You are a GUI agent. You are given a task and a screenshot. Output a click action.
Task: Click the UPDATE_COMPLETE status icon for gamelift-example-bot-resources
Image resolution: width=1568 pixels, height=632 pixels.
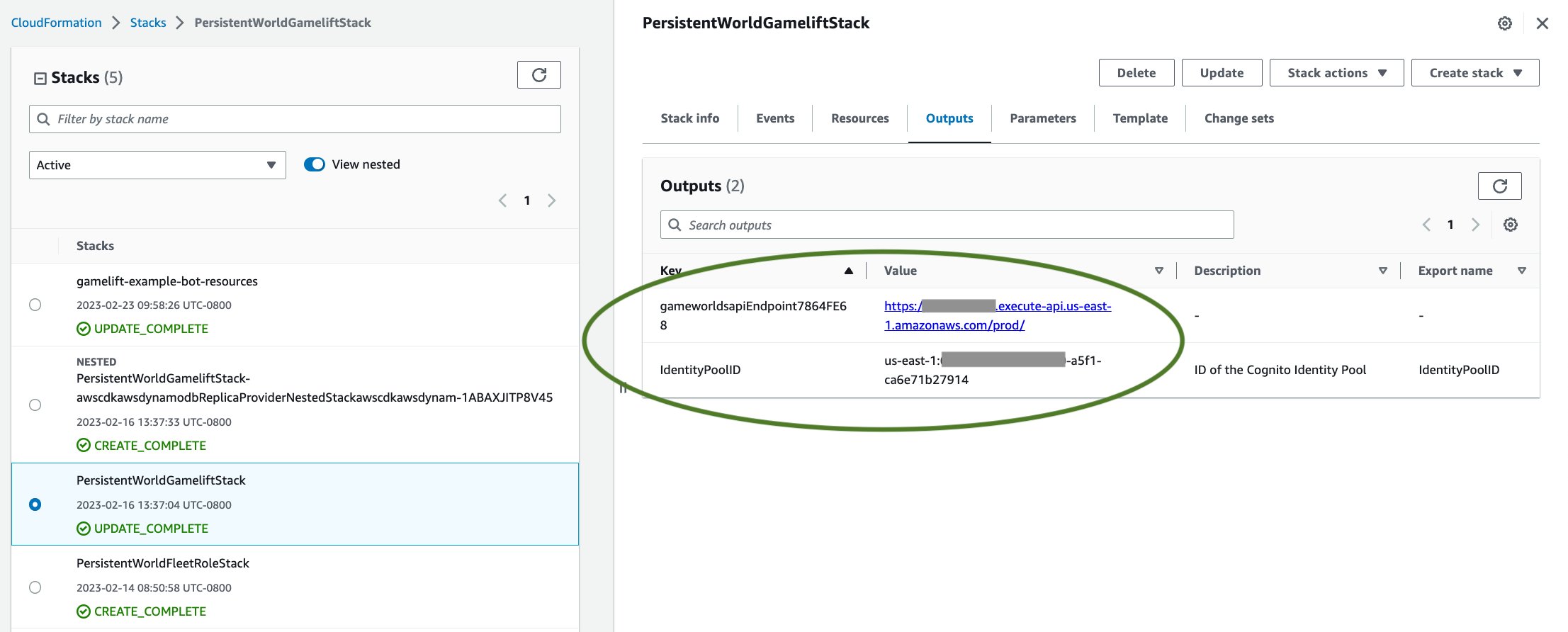tap(84, 329)
